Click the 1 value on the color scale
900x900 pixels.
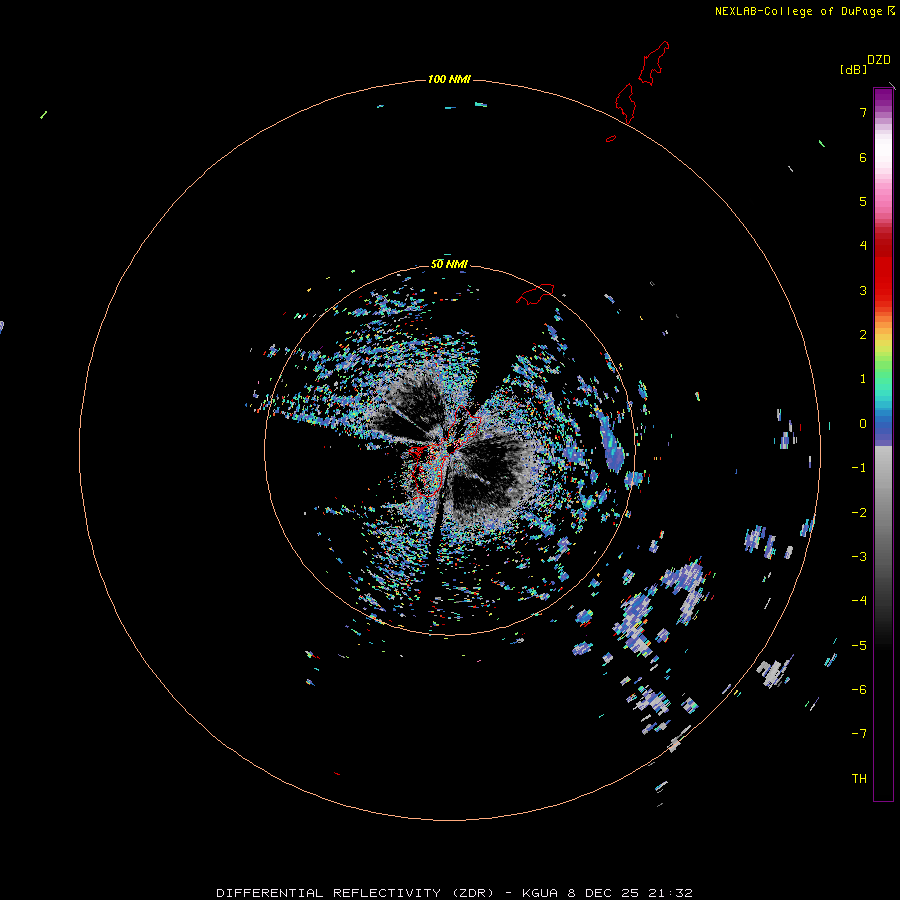point(863,379)
